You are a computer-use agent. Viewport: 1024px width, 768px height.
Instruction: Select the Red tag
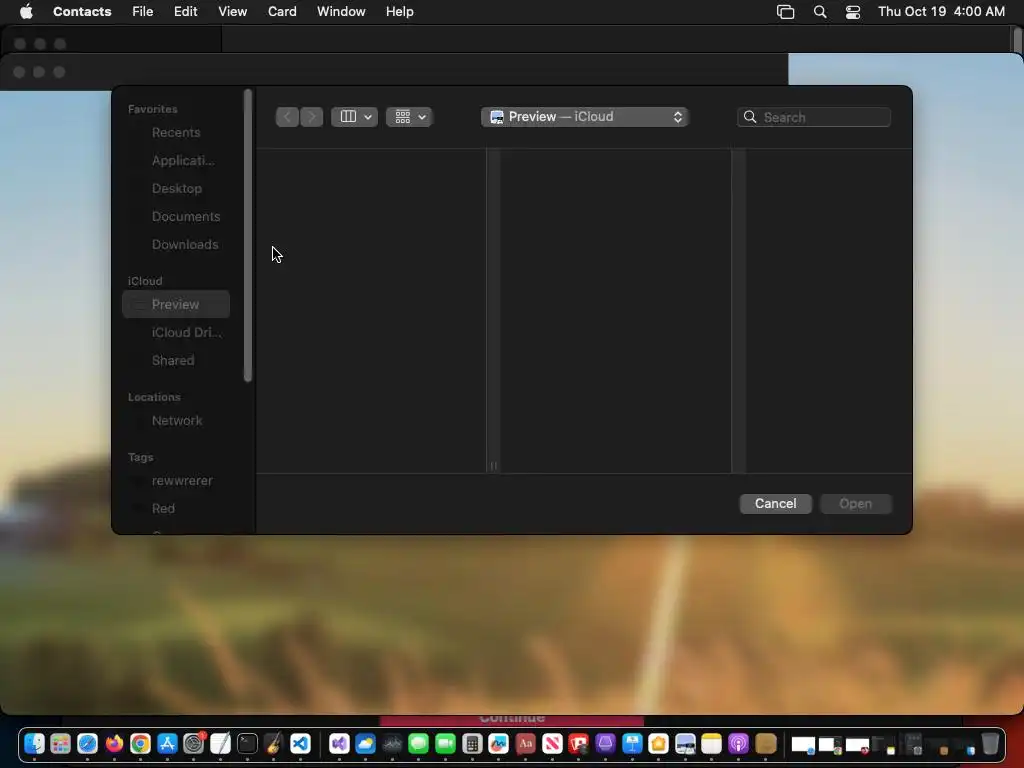tap(176, 509)
